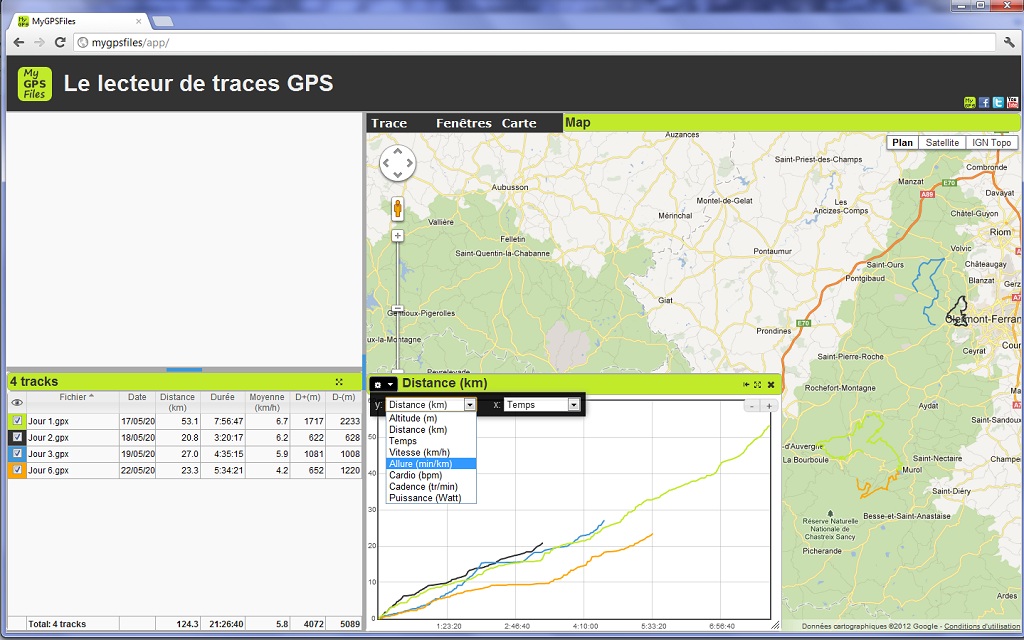1024x640 pixels.
Task: Select Distance (km) in the dropdown list
Action: click(431, 430)
